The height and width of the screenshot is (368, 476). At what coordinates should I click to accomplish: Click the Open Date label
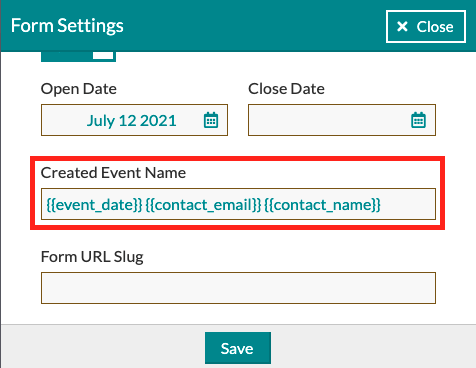79,89
